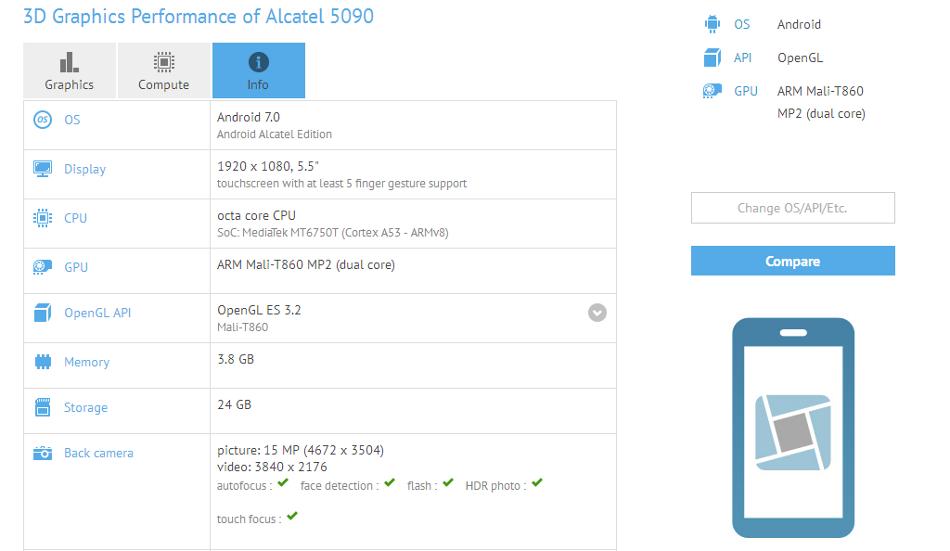Screen dimensions: 950x551
Task: Click the touchscreen gesture support text
Action: point(342,183)
